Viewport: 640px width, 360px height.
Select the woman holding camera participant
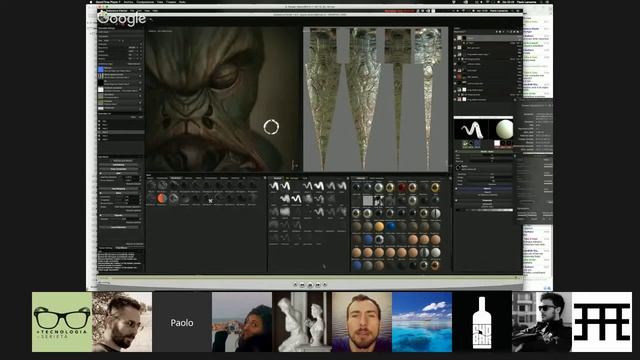point(242,322)
